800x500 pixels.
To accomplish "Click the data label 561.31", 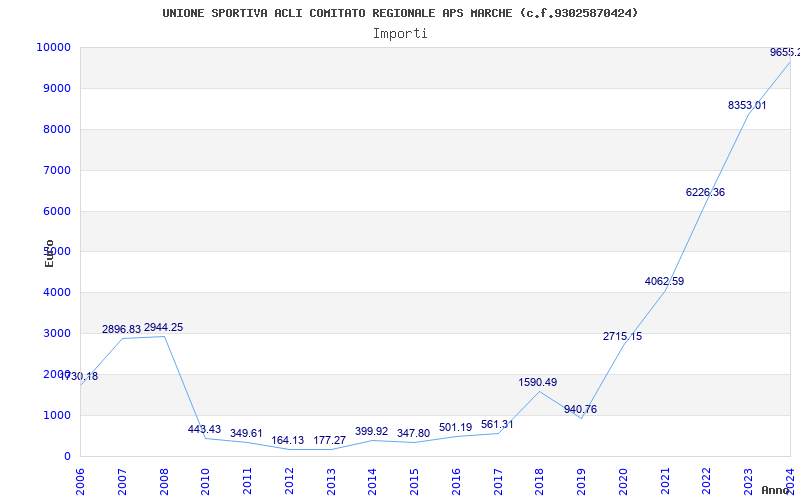I will click(x=497, y=424).
